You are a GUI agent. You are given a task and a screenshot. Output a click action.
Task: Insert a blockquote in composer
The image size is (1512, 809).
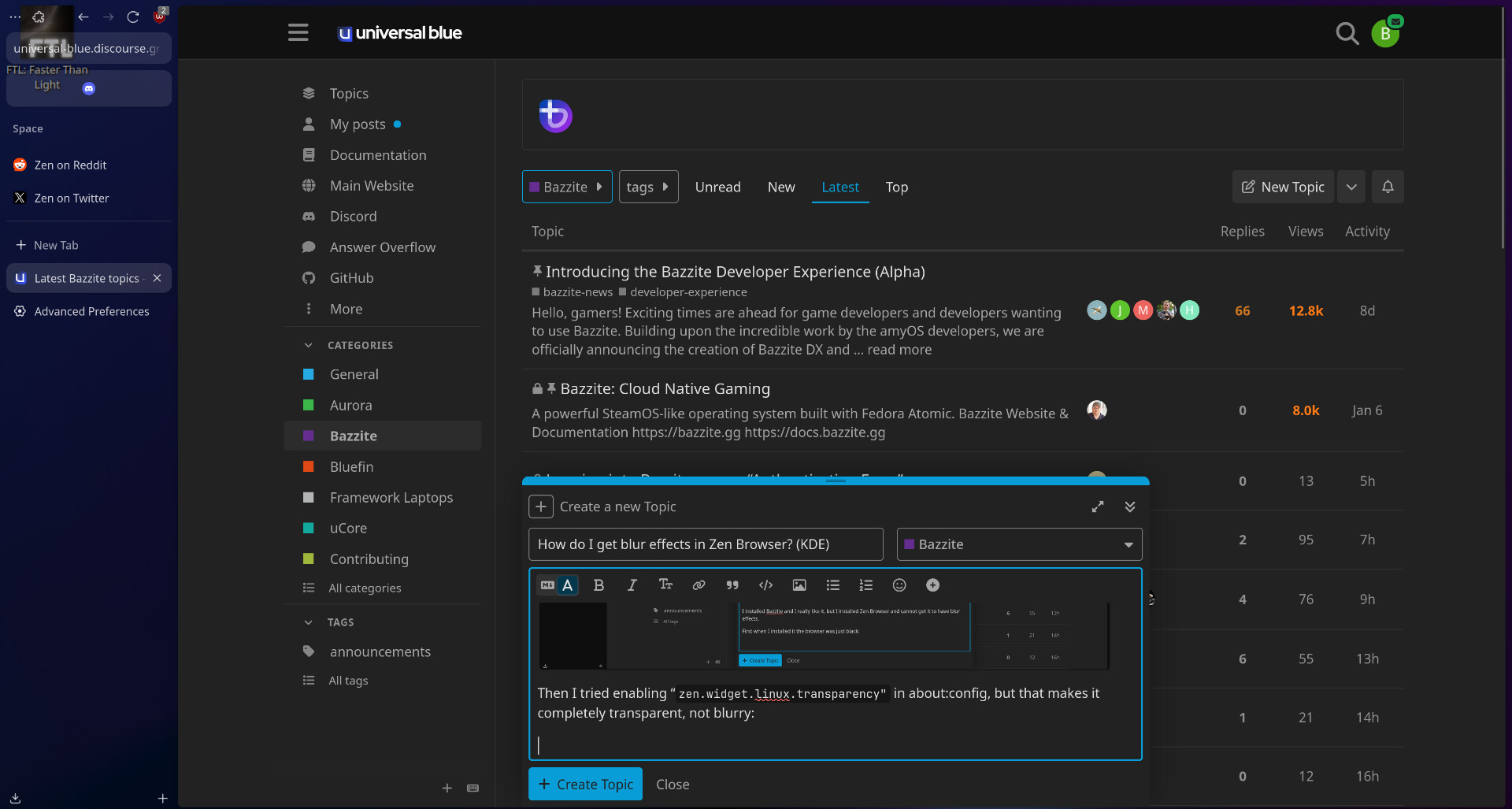click(732, 585)
